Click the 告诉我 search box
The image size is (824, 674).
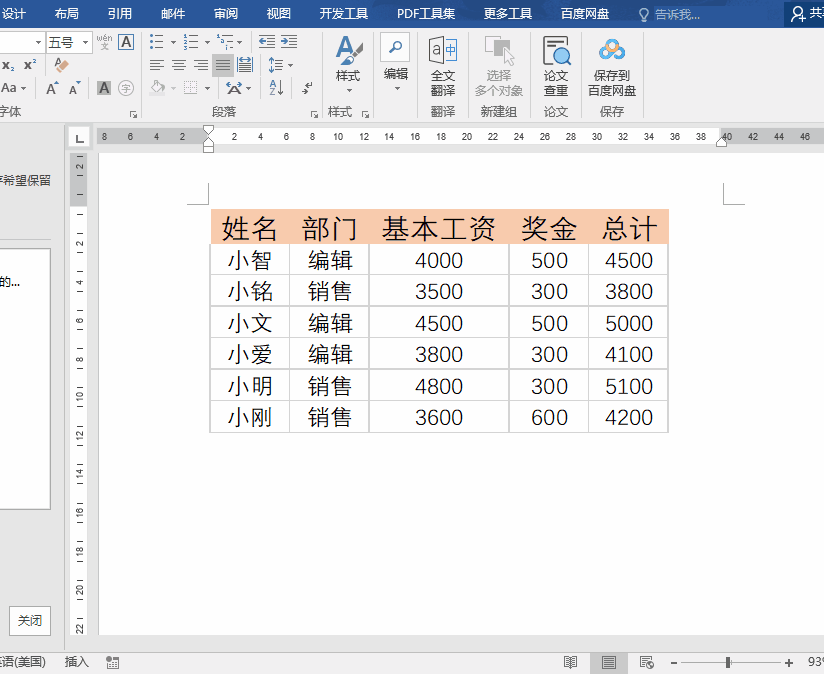(x=669, y=14)
